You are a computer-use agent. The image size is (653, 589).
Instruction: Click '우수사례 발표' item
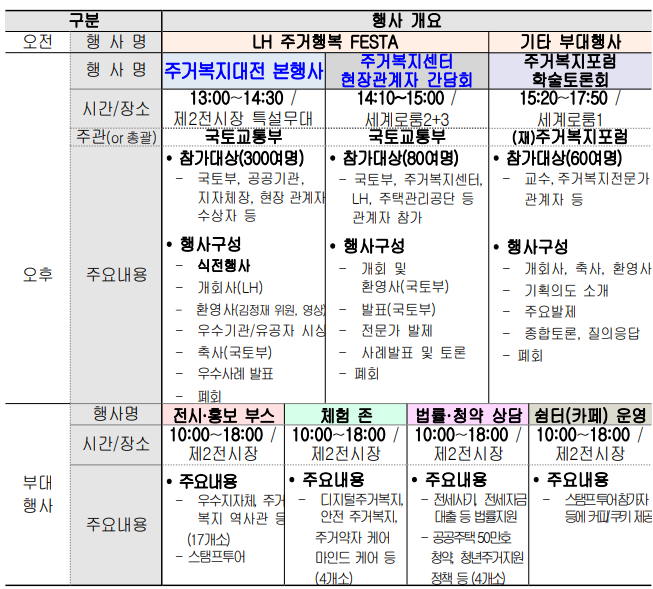235,374
